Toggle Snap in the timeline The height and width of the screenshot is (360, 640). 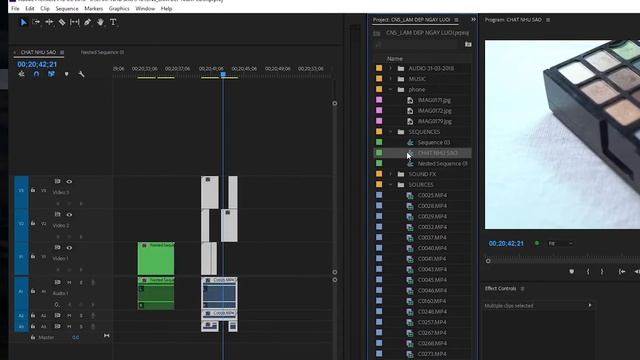pyautogui.click(x=36, y=74)
